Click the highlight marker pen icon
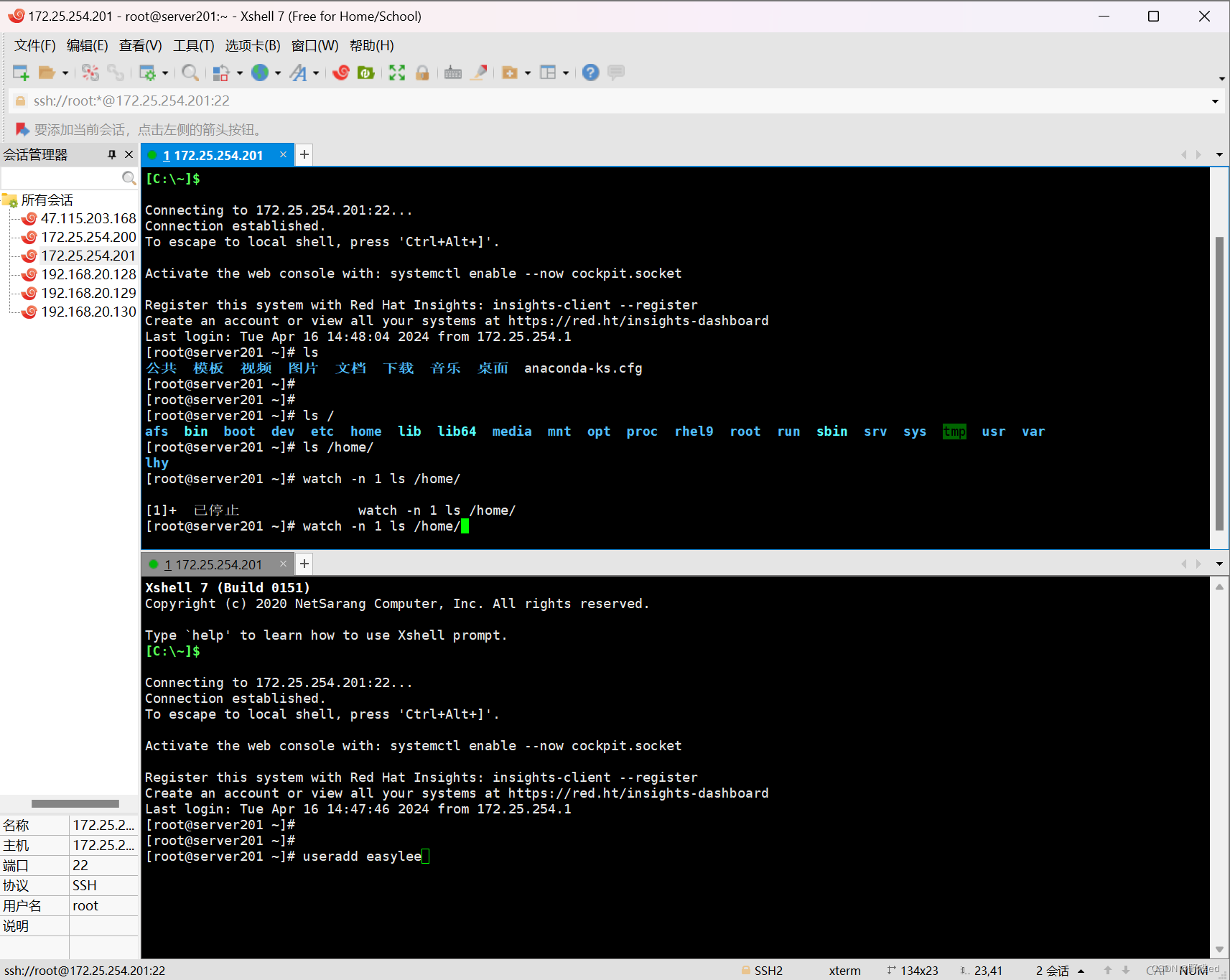 tap(479, 73)
